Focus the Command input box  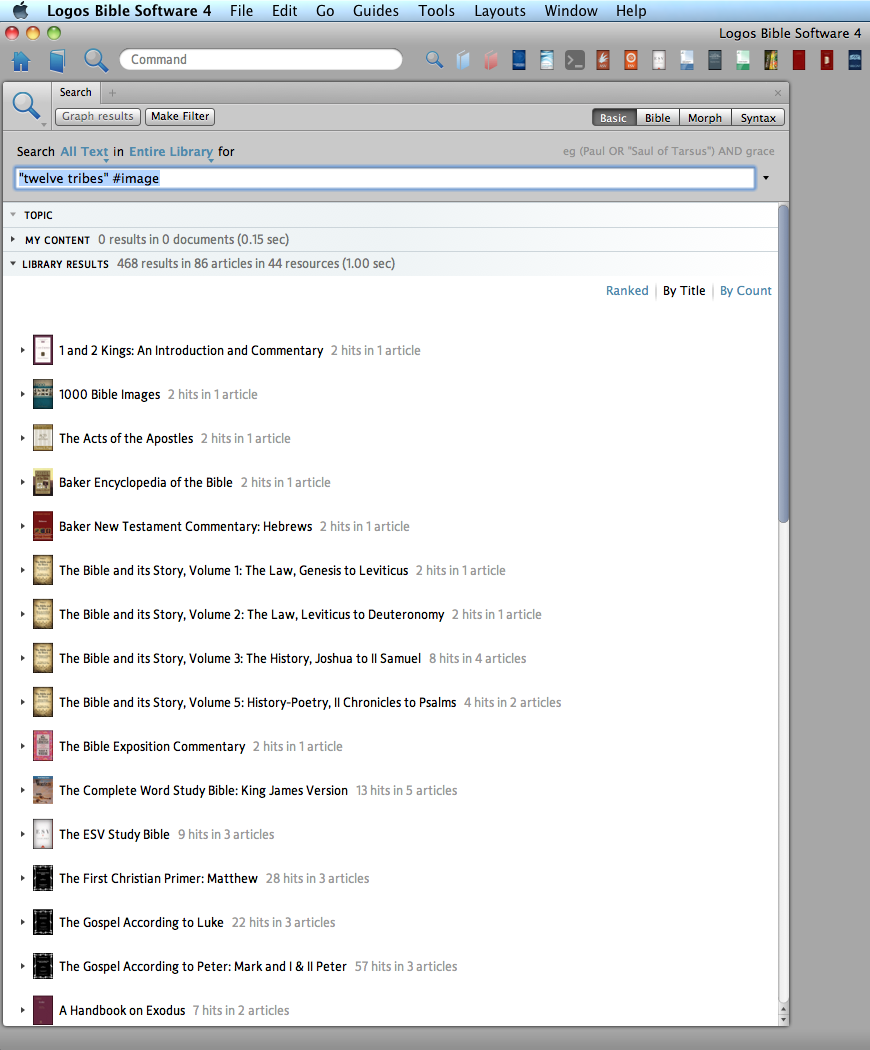click(x=261, y=60)
